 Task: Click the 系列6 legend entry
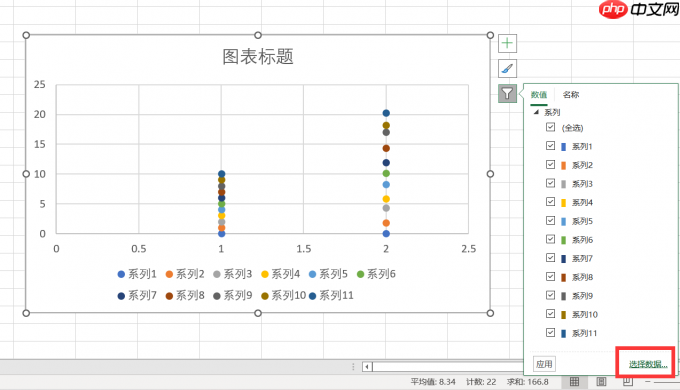(x=376, y=274)
